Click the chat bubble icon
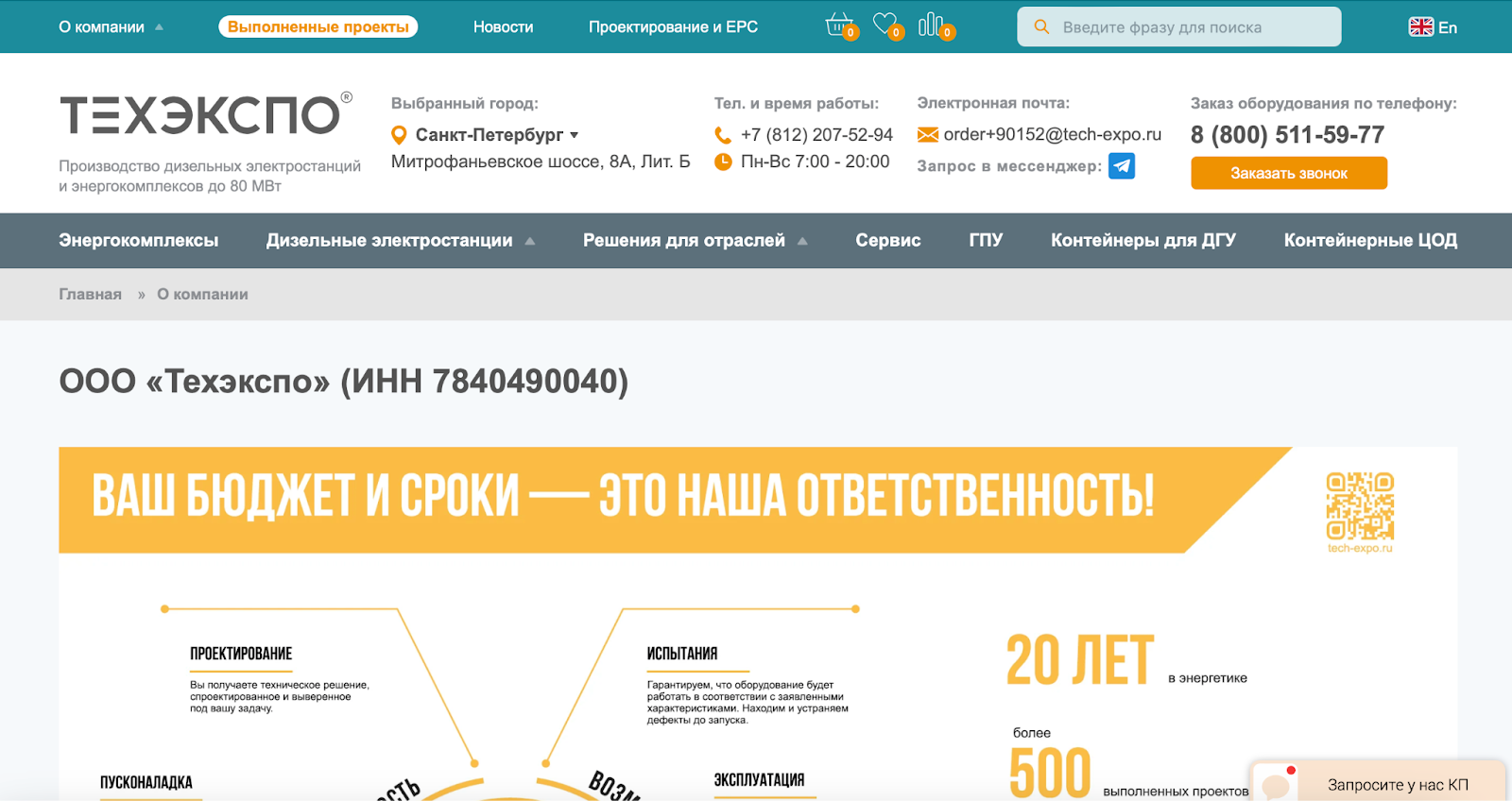Viewport: 1512px width, 801px height. (1276, 784)
